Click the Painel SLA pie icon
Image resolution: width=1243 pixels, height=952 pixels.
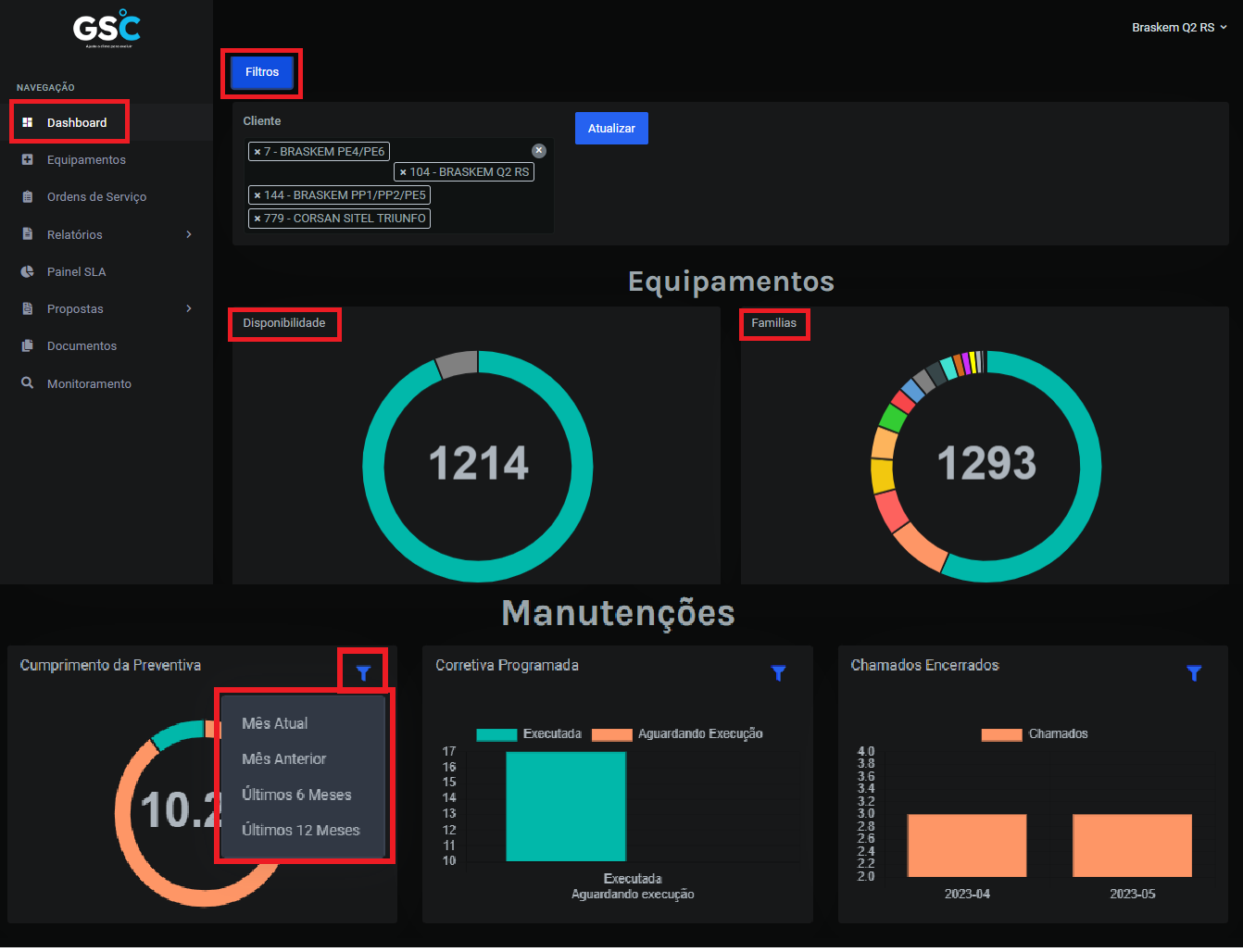28,271
